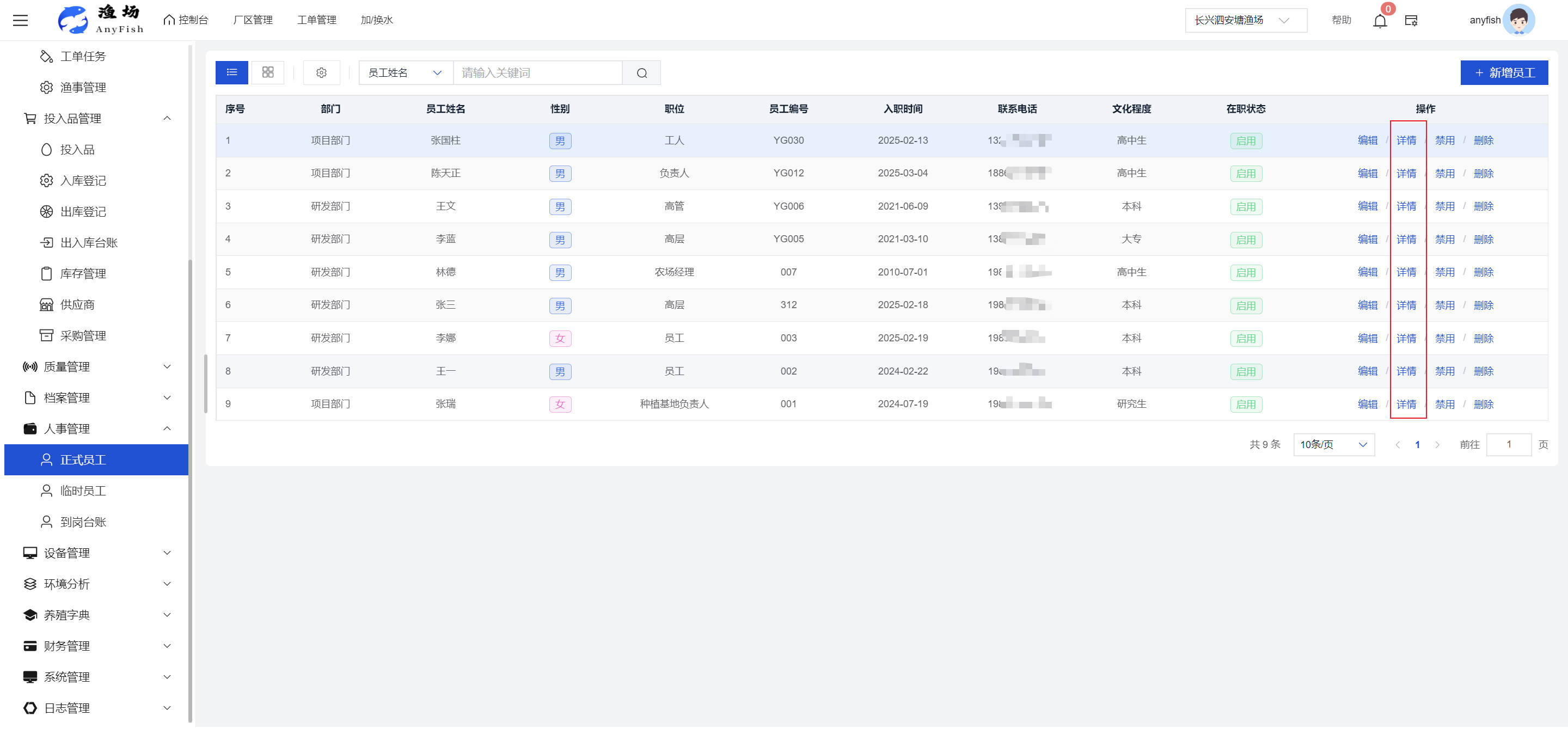
Task: Click the search magnifier button
Action: 641,73
